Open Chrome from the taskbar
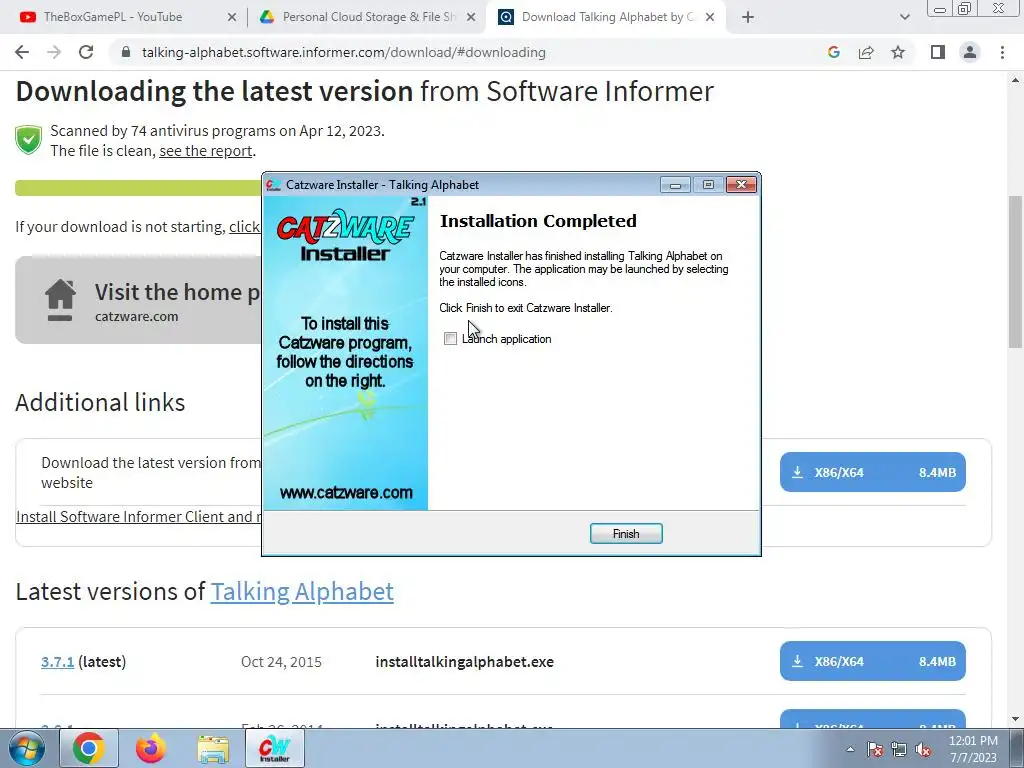This screenshot has width=1024, height=768. click(89, 748)
